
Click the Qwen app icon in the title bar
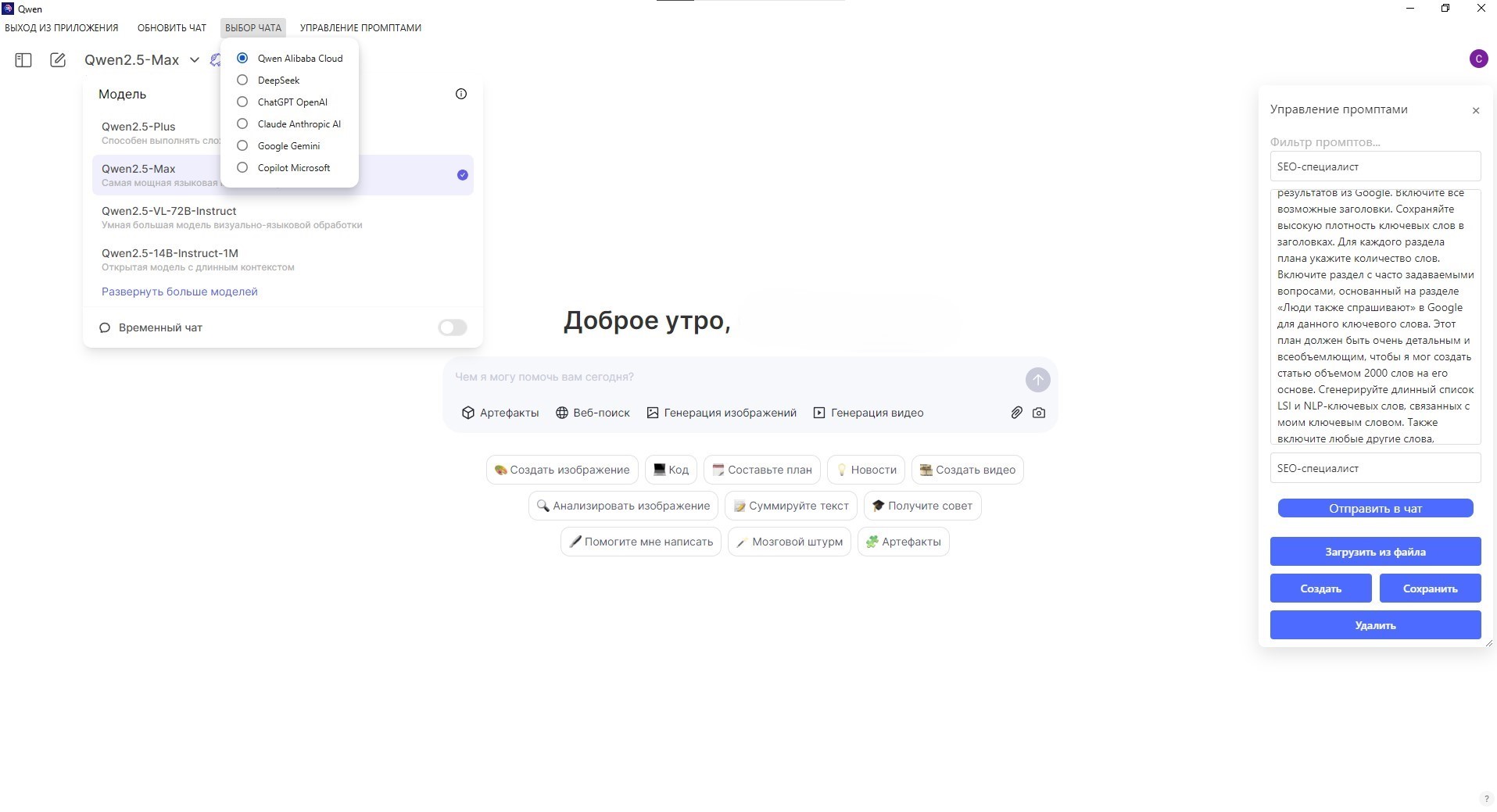8,9
